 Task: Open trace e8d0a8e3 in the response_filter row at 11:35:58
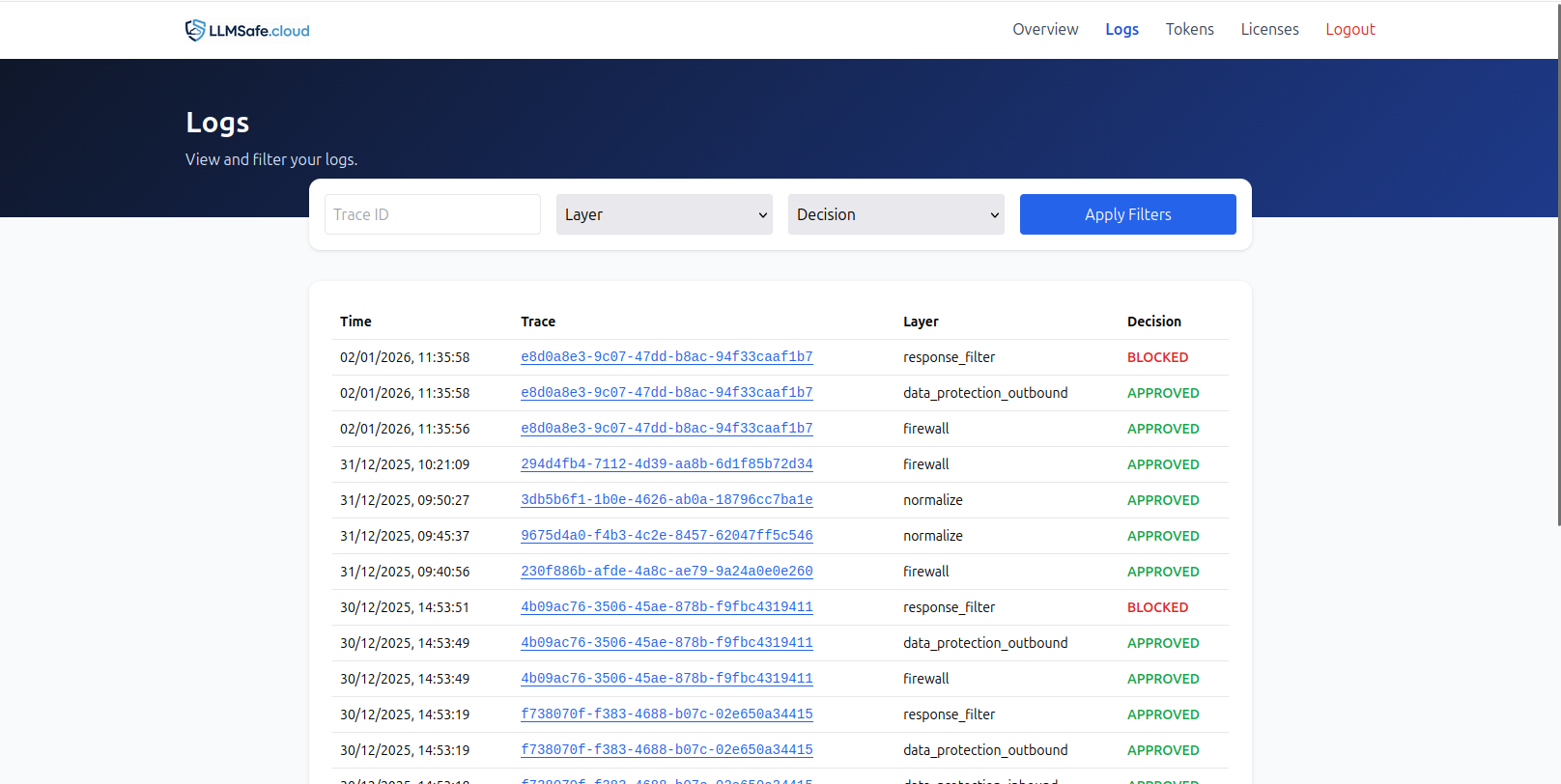click(x=667, y=357)
